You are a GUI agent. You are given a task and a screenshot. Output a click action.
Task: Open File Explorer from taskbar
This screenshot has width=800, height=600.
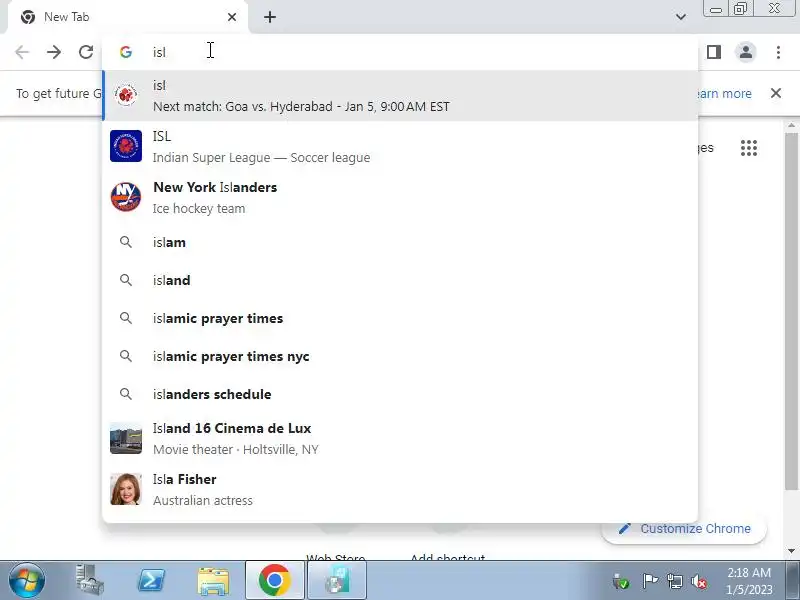(x=213, y=580)
